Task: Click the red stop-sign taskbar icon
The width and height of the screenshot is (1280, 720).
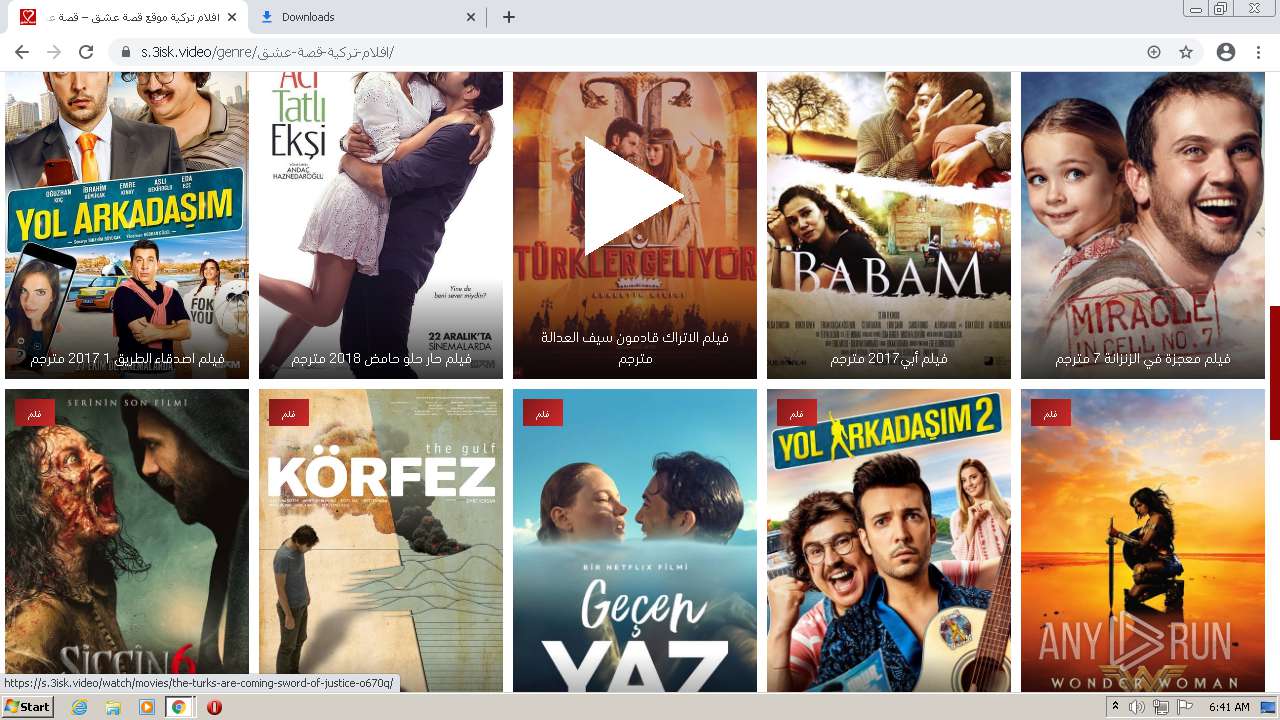Action: pyautogui.click(x=214, y=707)
